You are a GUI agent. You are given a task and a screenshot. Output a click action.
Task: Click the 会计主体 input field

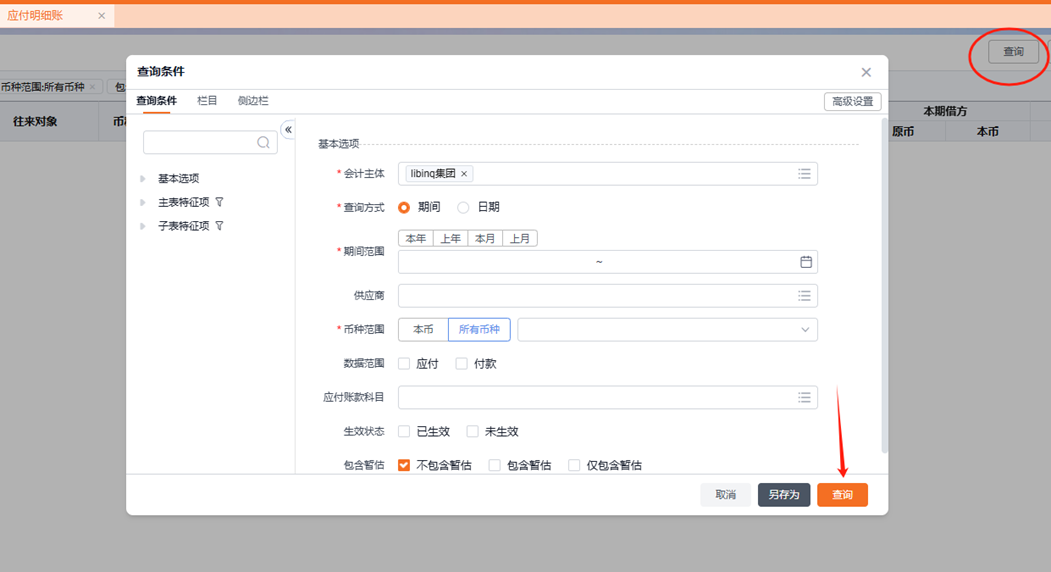point(607,174)
